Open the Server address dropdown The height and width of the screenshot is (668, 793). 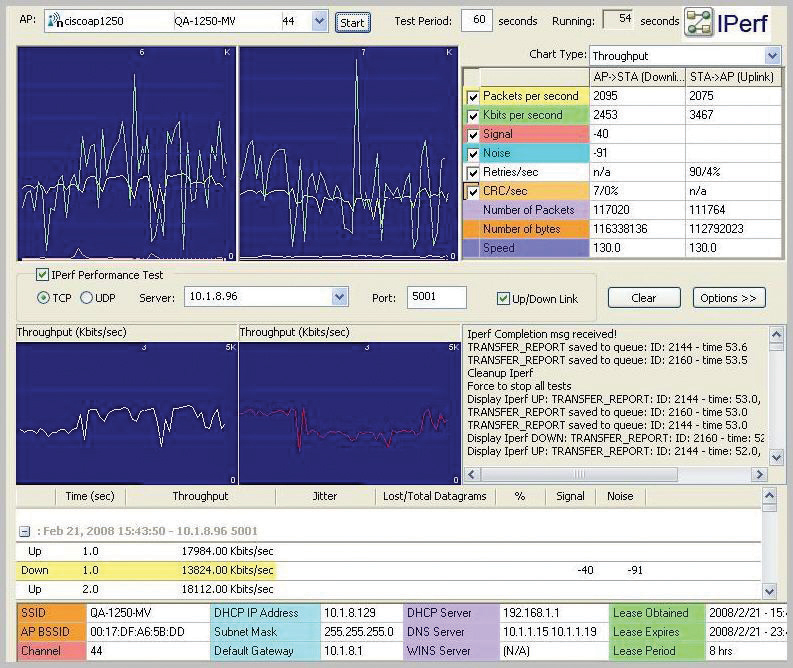click(x=339, y=297)
